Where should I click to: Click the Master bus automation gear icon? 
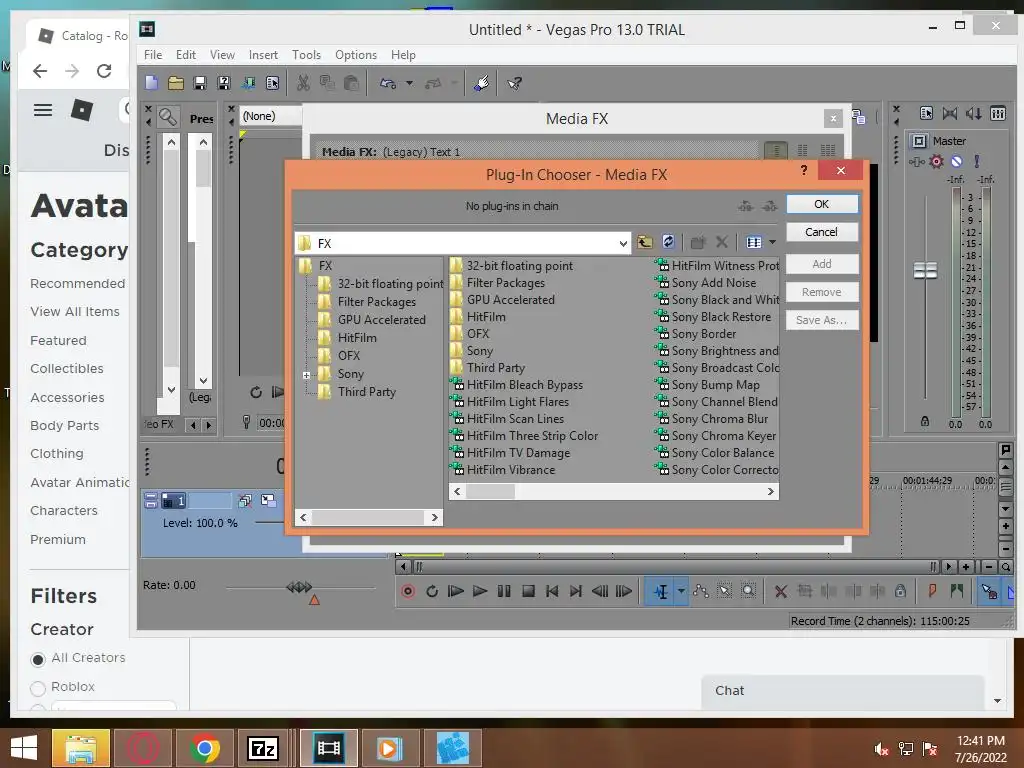[x=936, y=161]
